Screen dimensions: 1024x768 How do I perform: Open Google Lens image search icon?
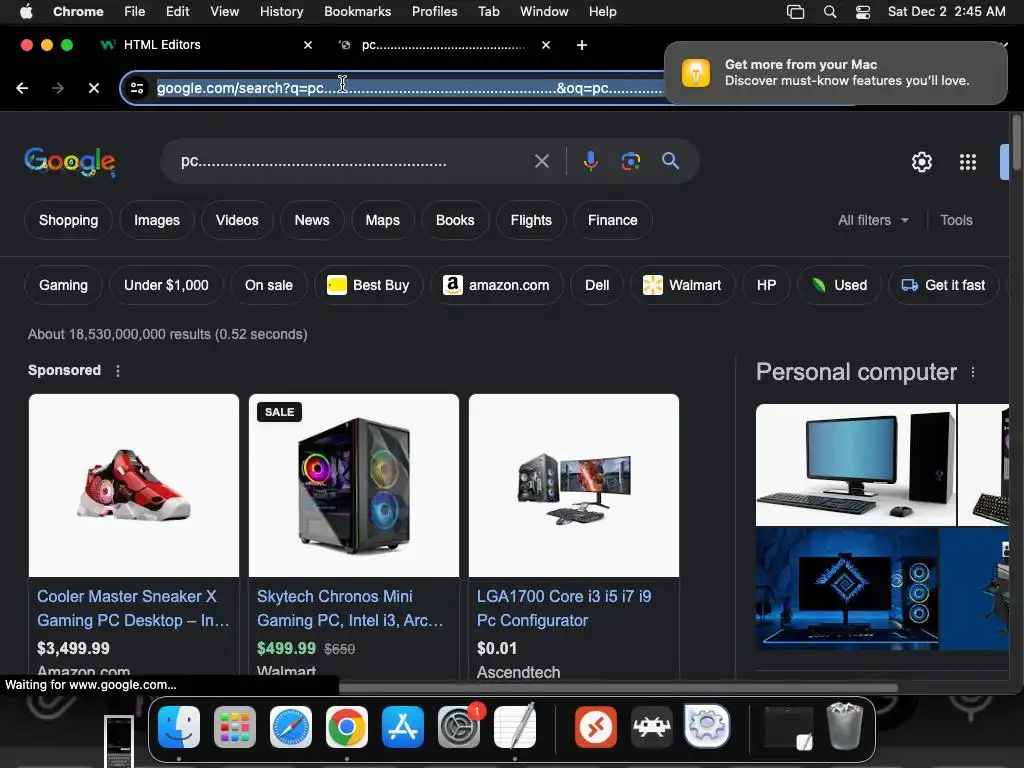[x=630, y=161]
